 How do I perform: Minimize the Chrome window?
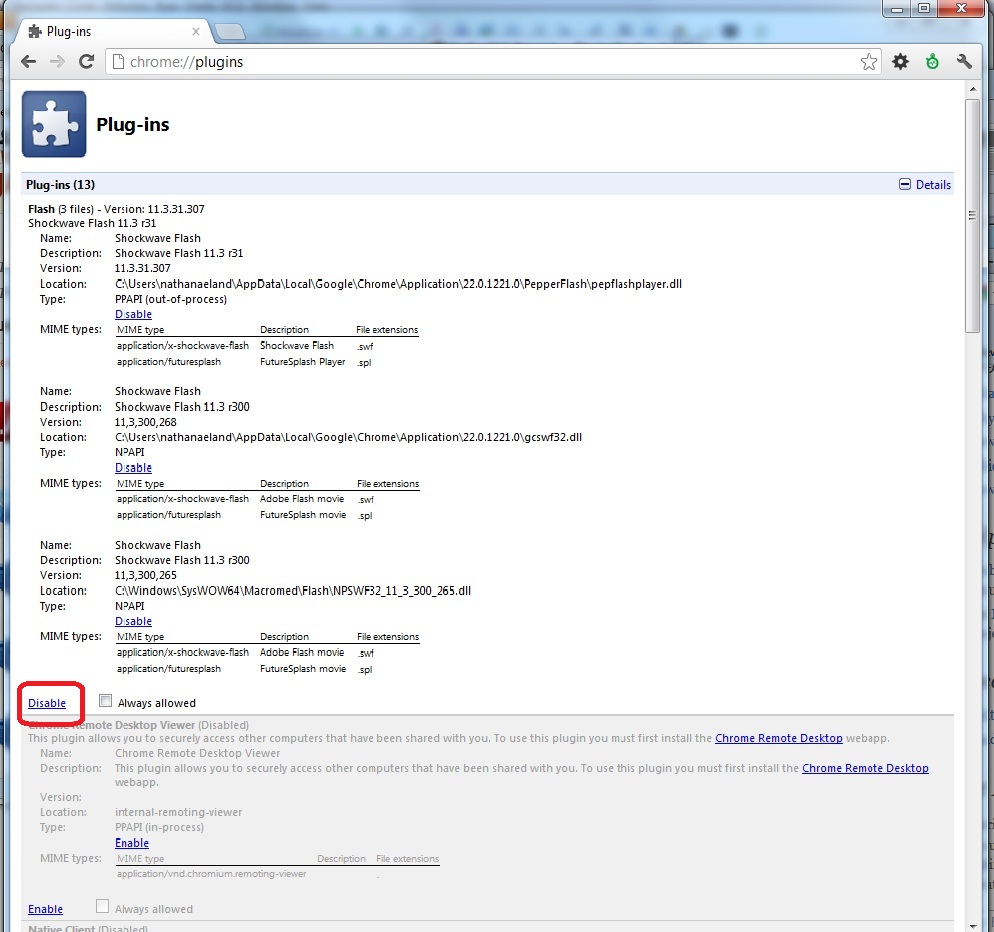click(896, 8)
